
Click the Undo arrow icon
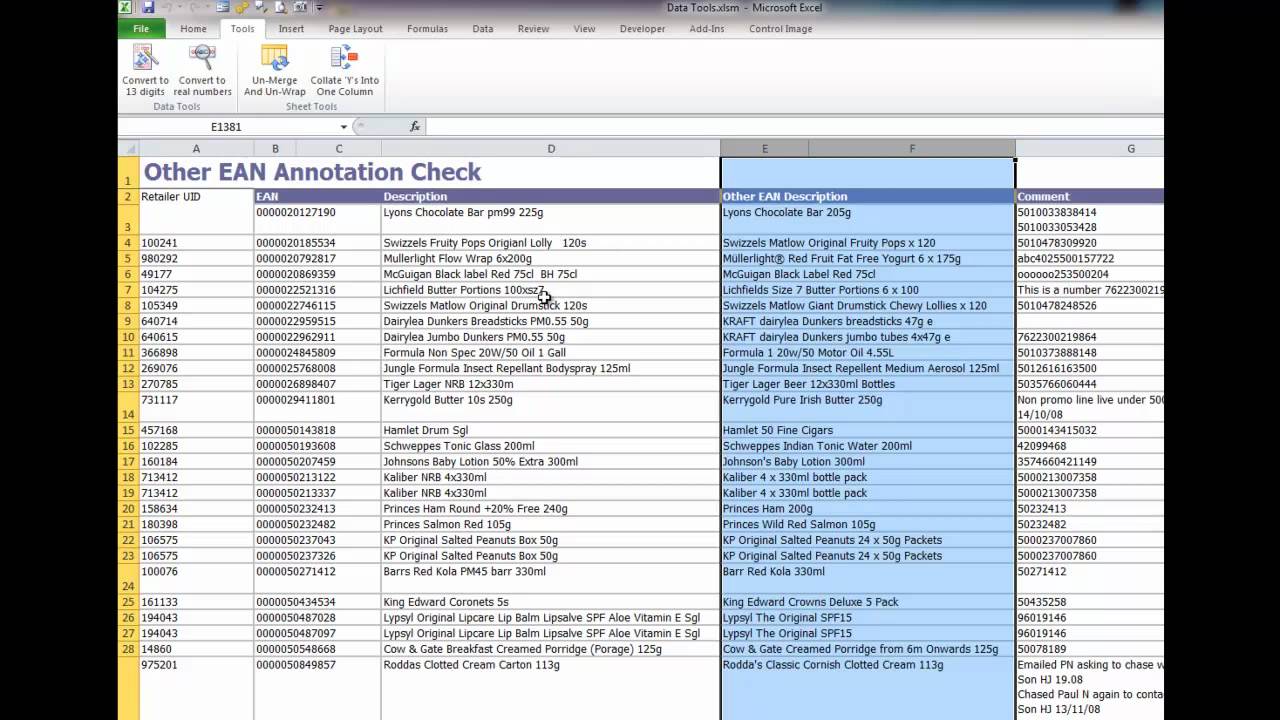coord(169,8)
